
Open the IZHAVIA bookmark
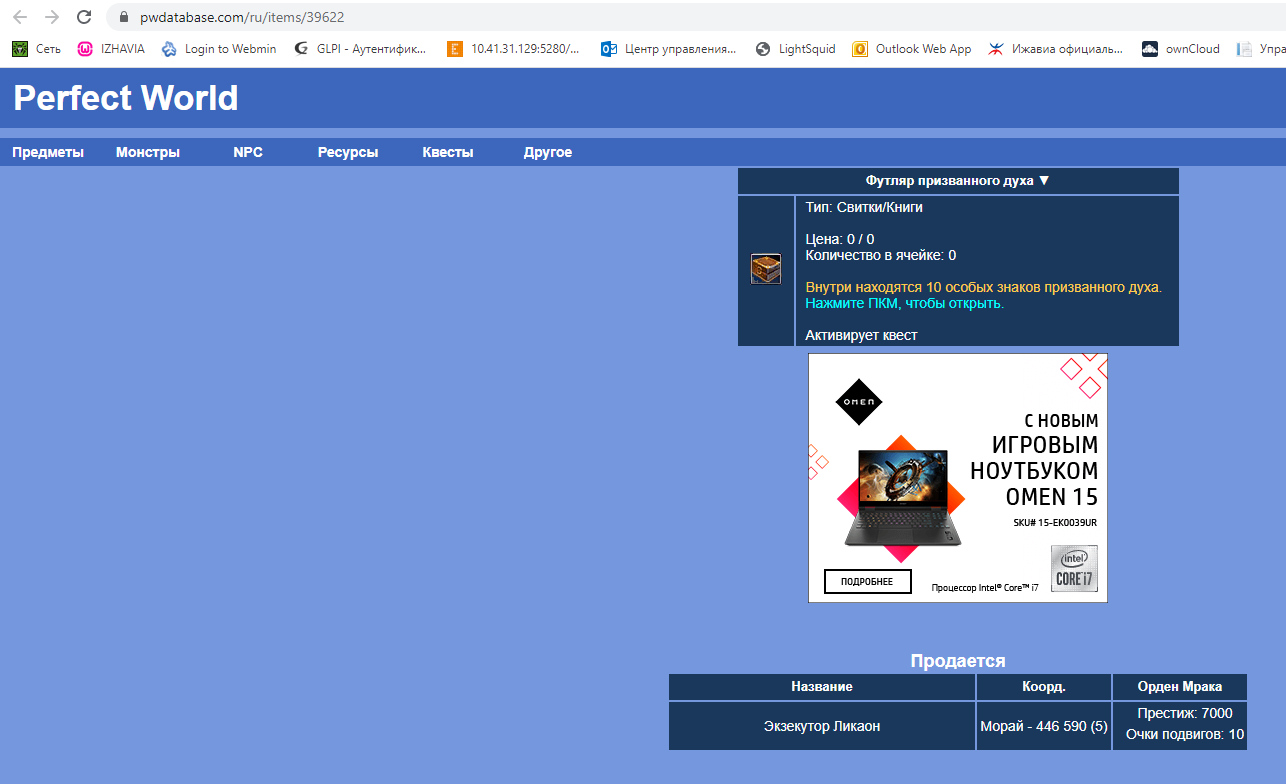point(111,49)
